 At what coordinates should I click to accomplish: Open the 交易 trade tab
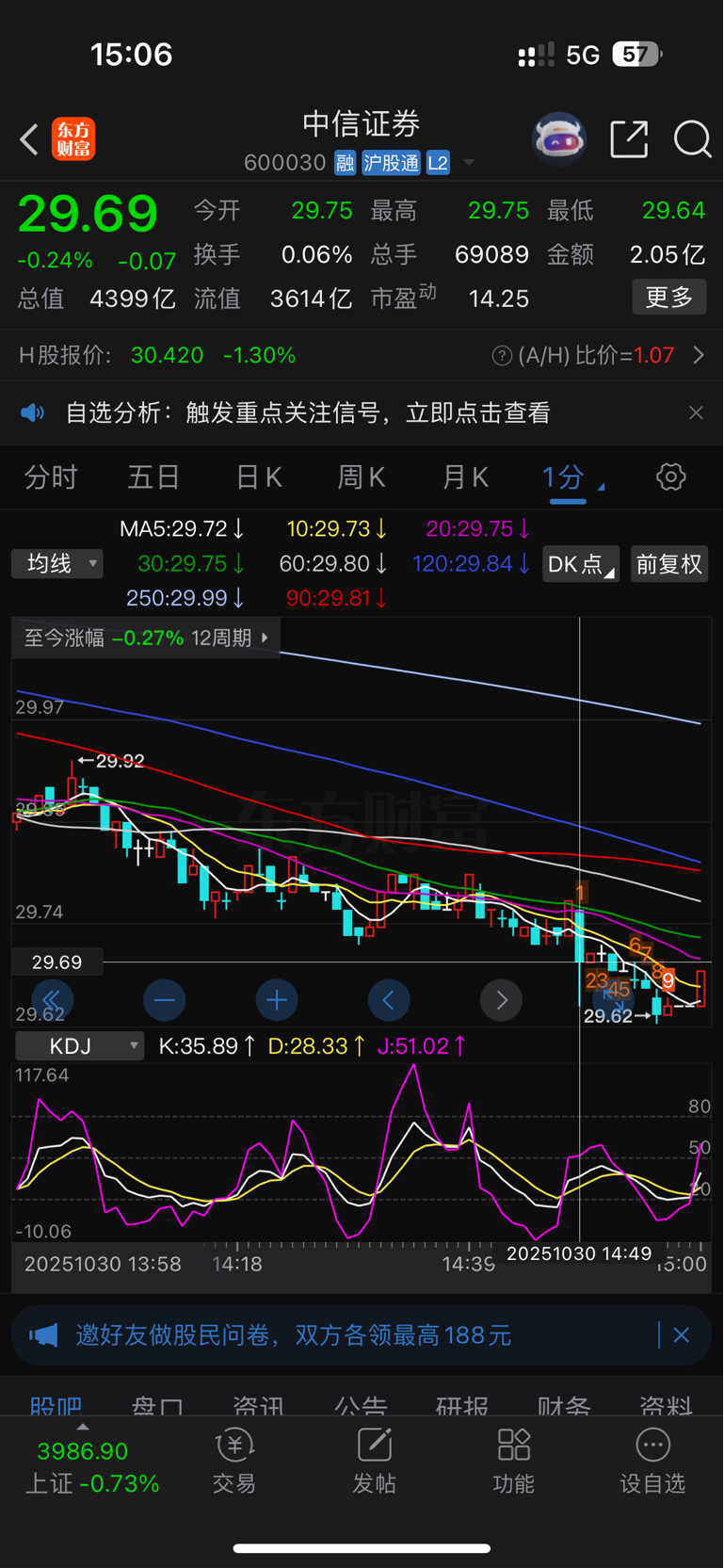[234, 1462]
